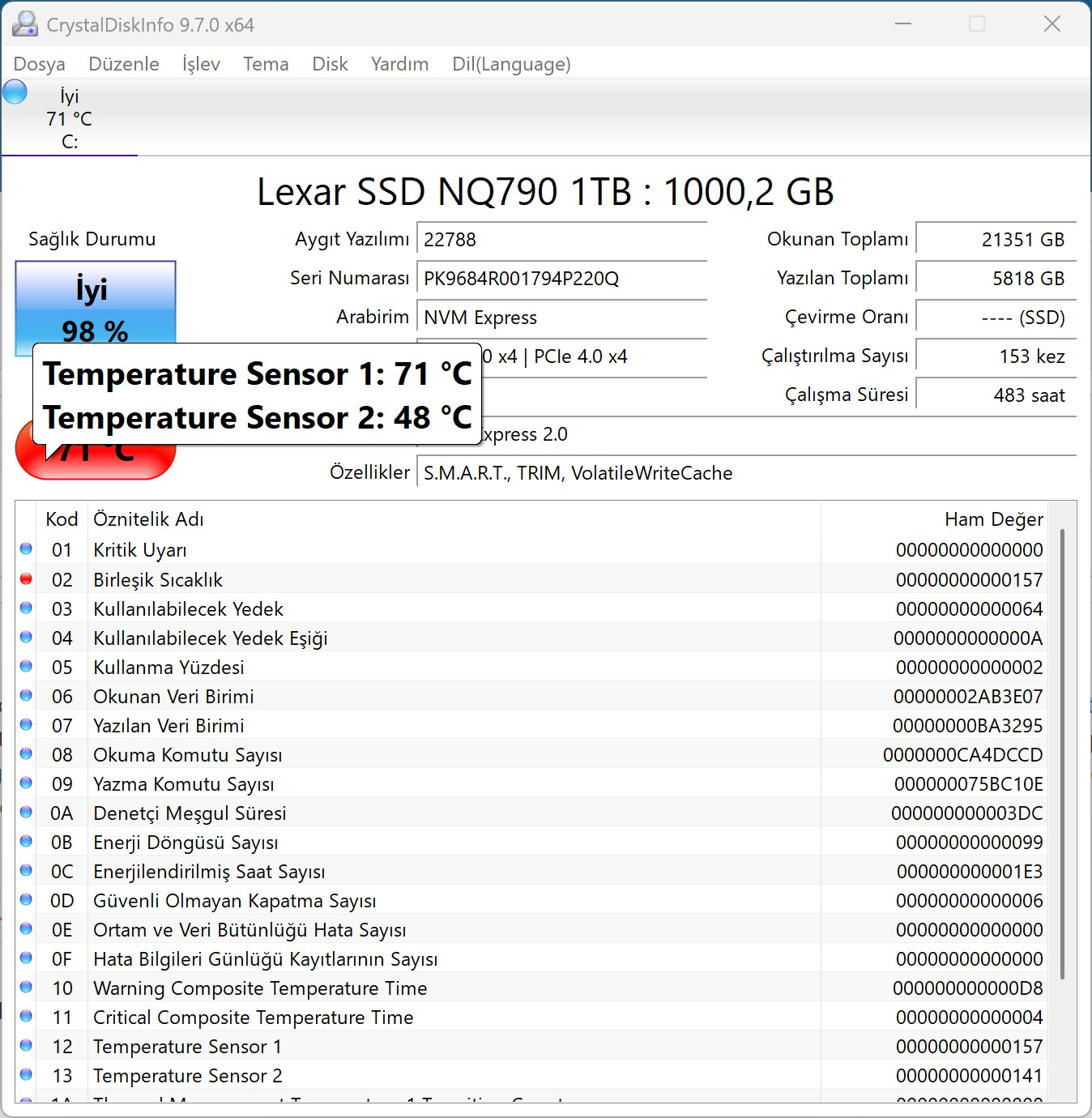Click the status dot for Enerji Döngüsü Sayısı
Image resolution: width=1092 pixels, height=1118 pixels.
(26, 842)
